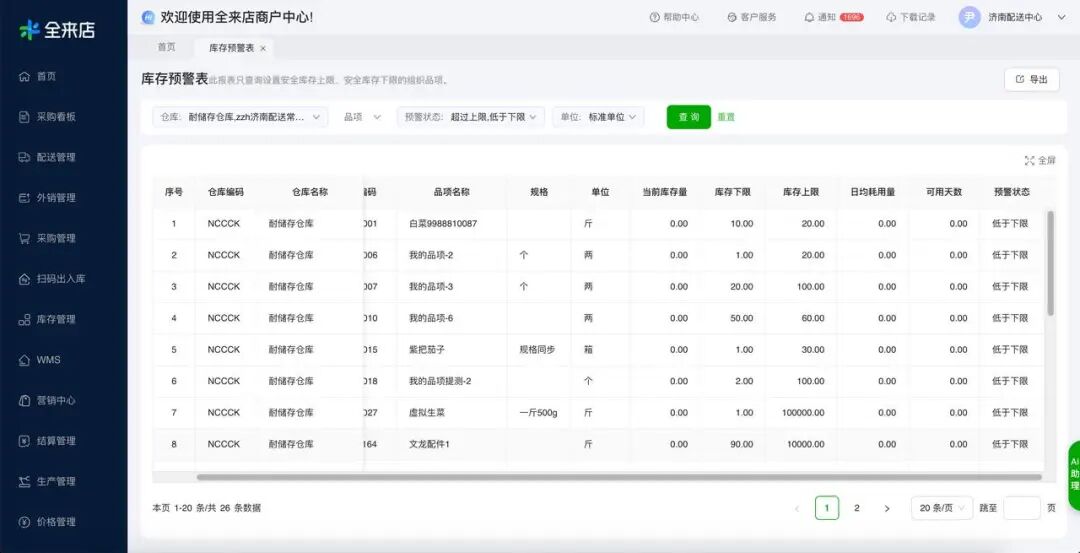Click the 客户服务 headset icon
1080x553 pixels.
point(731,17)
